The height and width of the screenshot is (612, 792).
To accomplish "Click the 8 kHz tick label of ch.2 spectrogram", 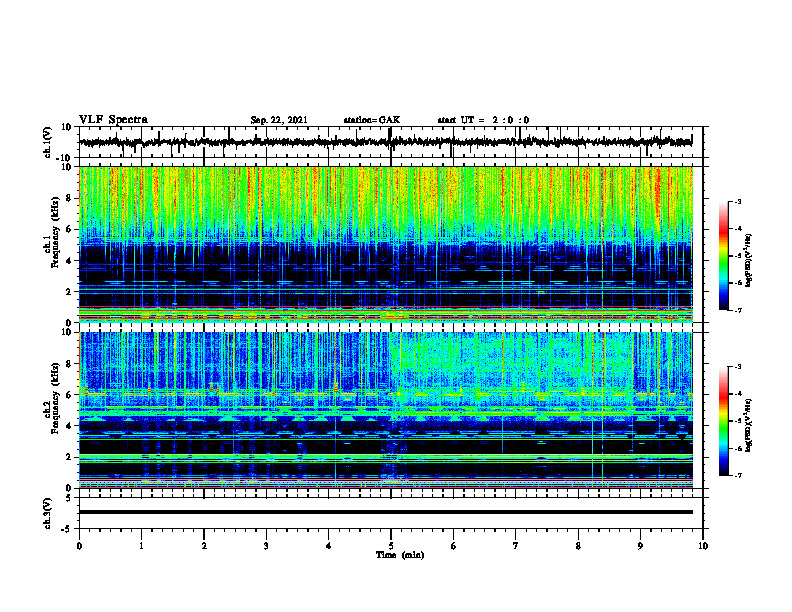I will (69, 364).
